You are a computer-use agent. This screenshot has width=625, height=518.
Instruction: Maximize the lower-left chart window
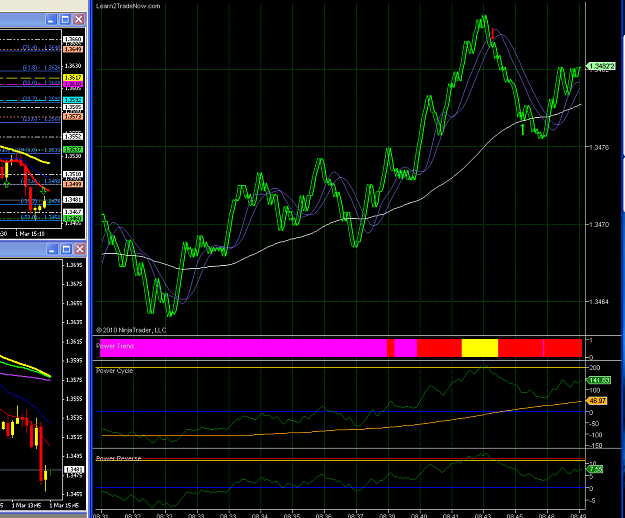pyautogui.click(x=67, y=249)
